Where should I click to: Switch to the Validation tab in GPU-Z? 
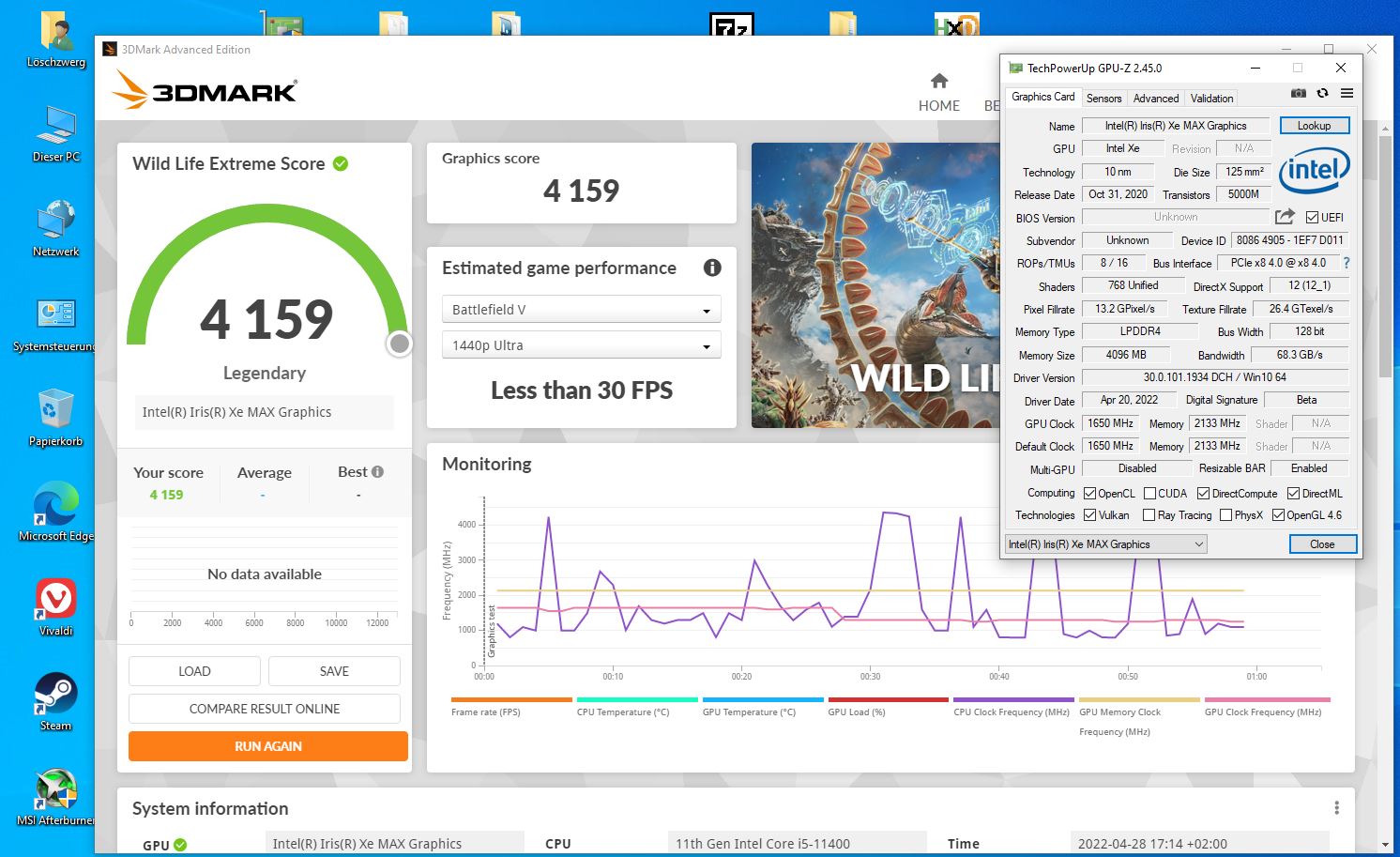click(x=1211, y=98)
